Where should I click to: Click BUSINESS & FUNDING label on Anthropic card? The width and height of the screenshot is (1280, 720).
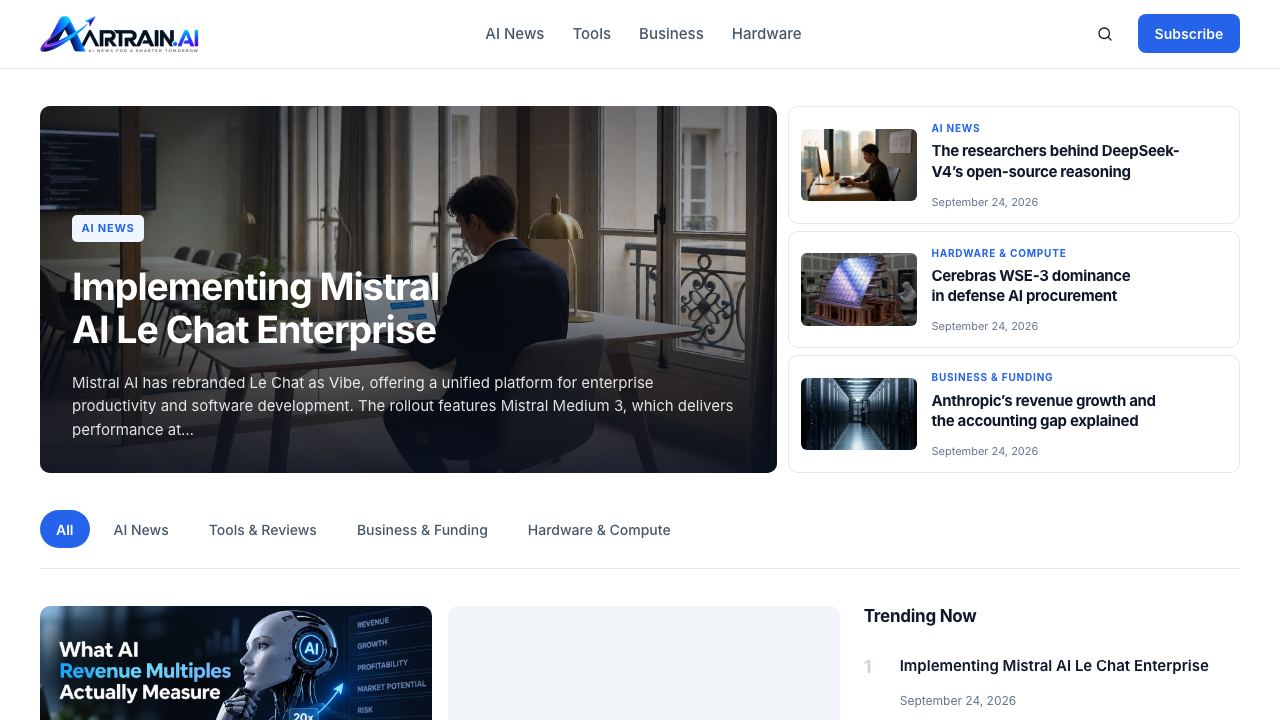992,377
